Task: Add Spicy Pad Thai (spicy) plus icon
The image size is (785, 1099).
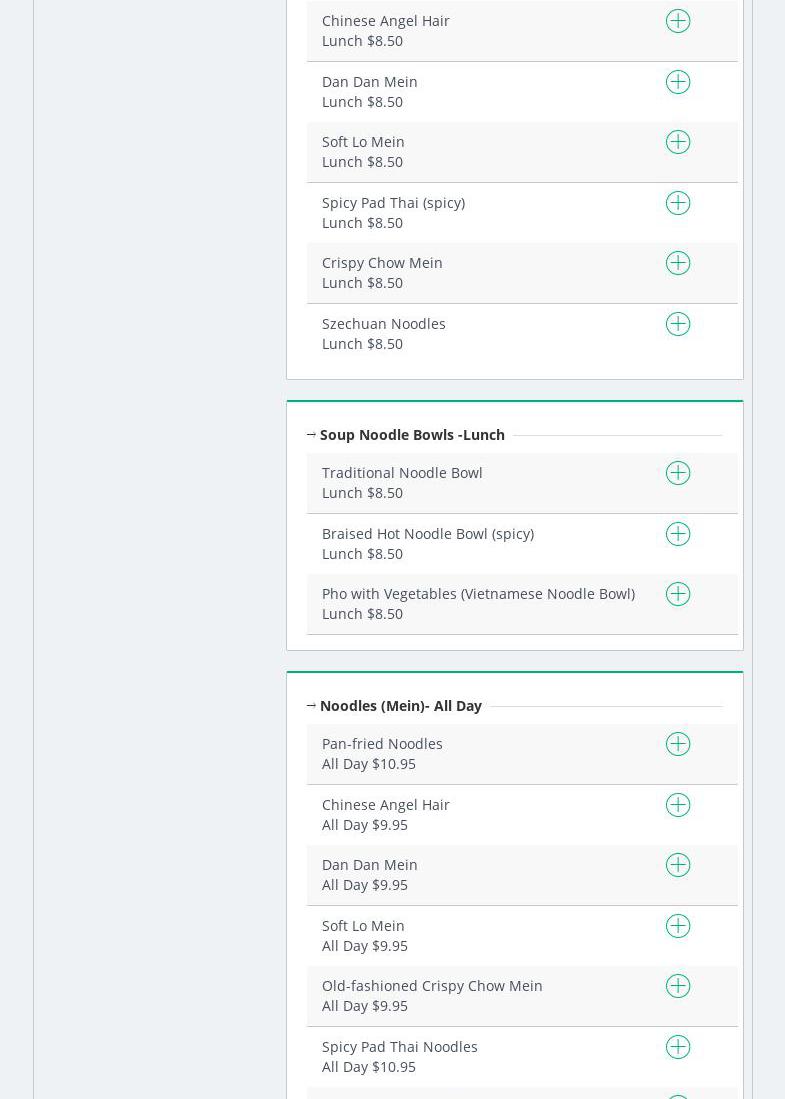Action: (x=678, y=203)
